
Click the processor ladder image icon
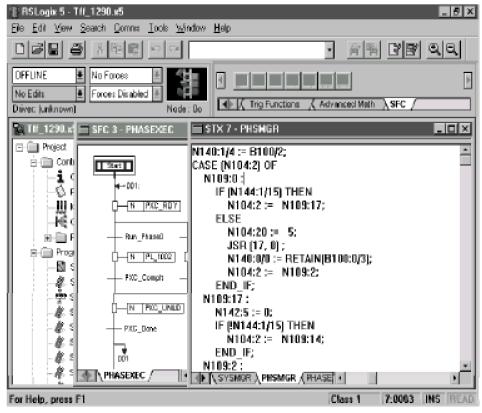click(187, 84)
